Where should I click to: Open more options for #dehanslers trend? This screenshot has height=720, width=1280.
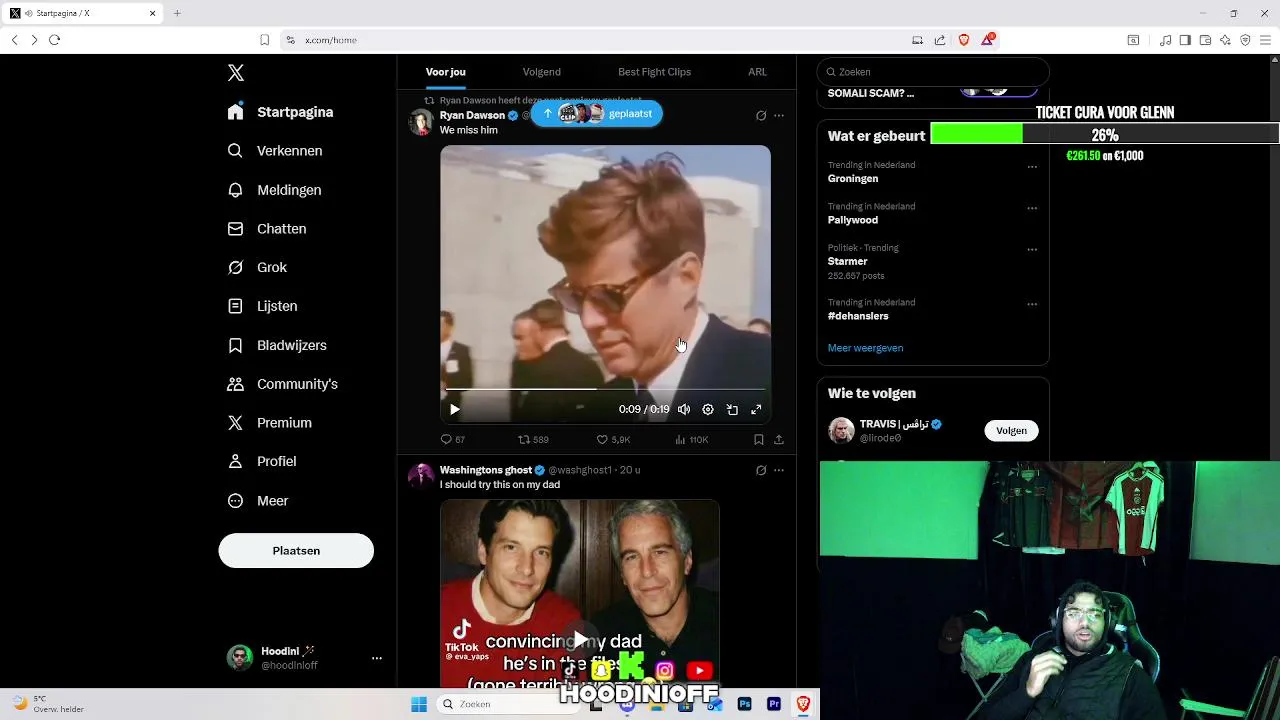tap(1032, 304)
